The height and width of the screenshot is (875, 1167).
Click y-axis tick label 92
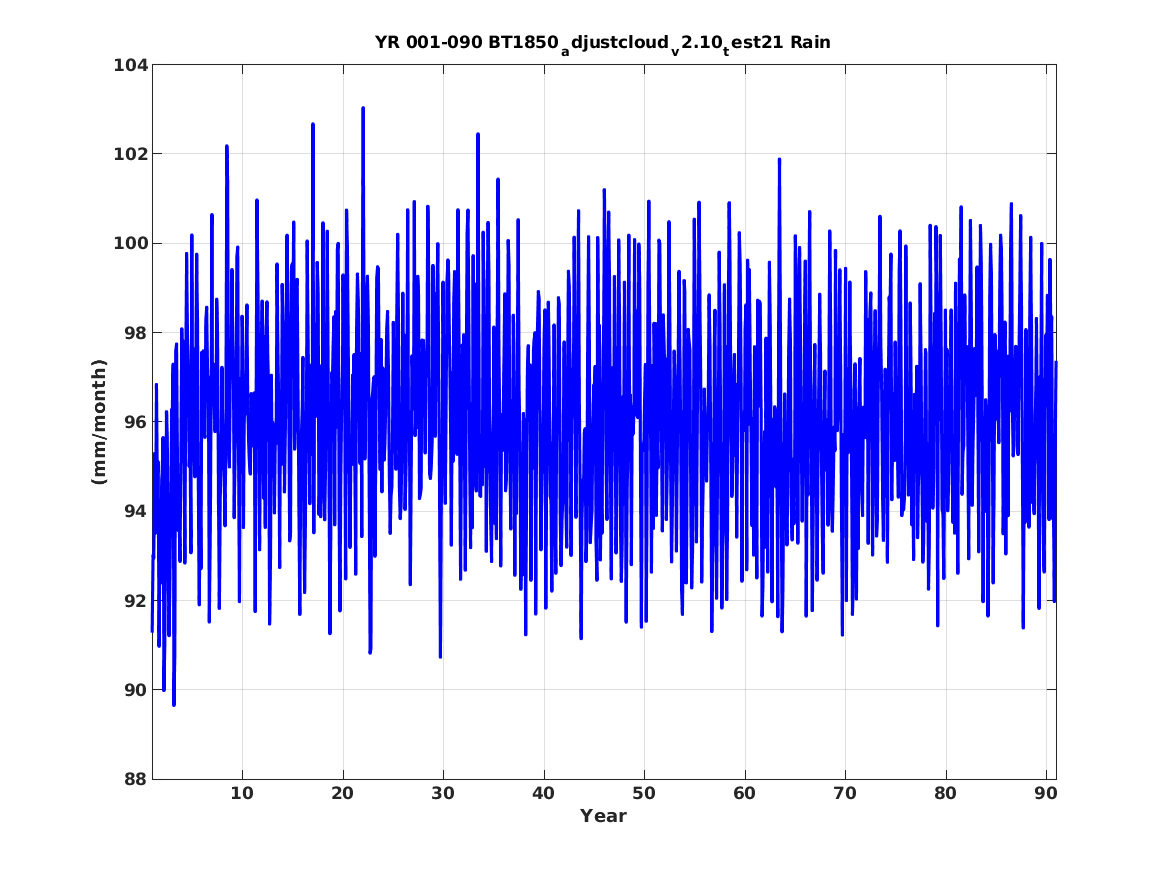tap(136, 600)
